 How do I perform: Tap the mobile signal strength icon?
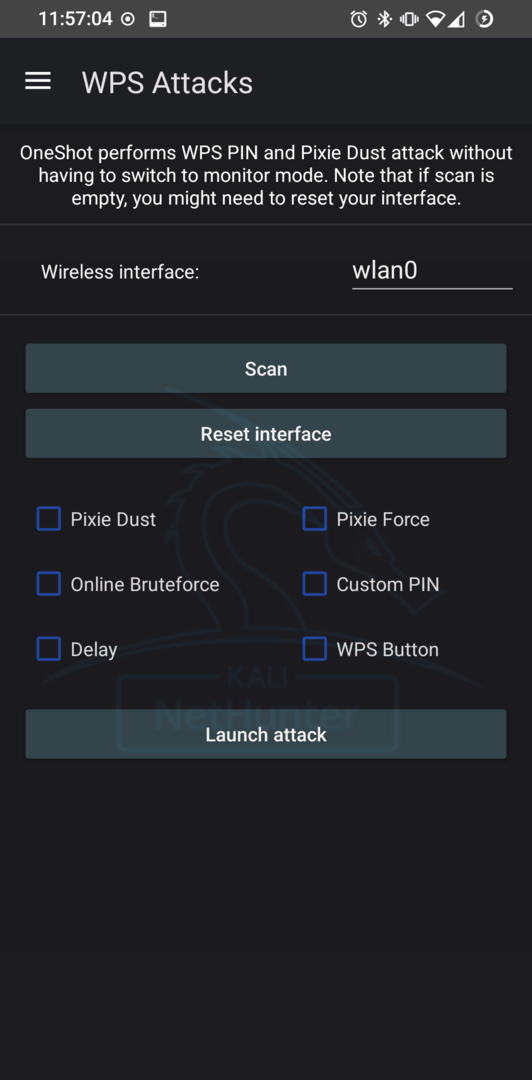click(456, 19)
